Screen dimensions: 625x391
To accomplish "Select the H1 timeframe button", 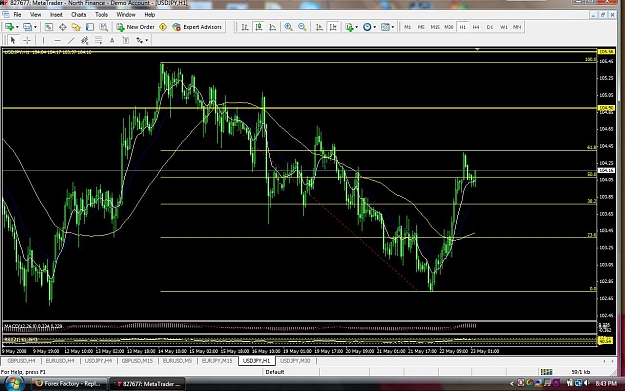I will pos(462,27).
